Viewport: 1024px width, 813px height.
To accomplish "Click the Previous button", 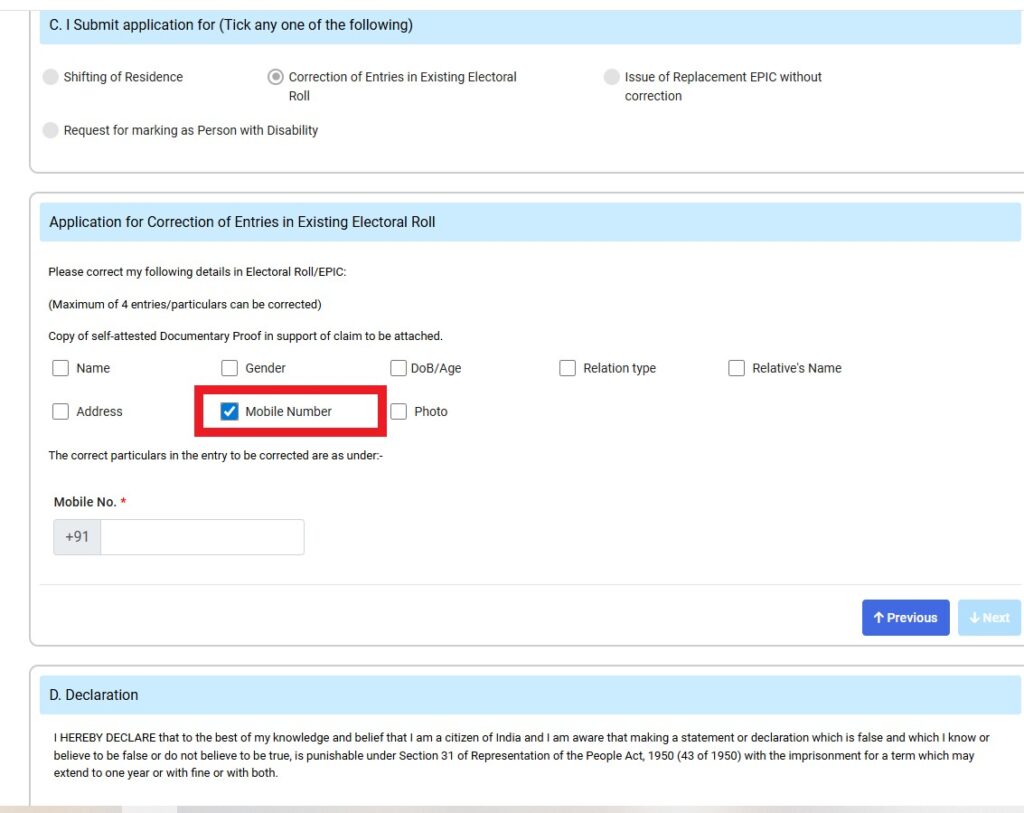I will click(x=905, y=617).
